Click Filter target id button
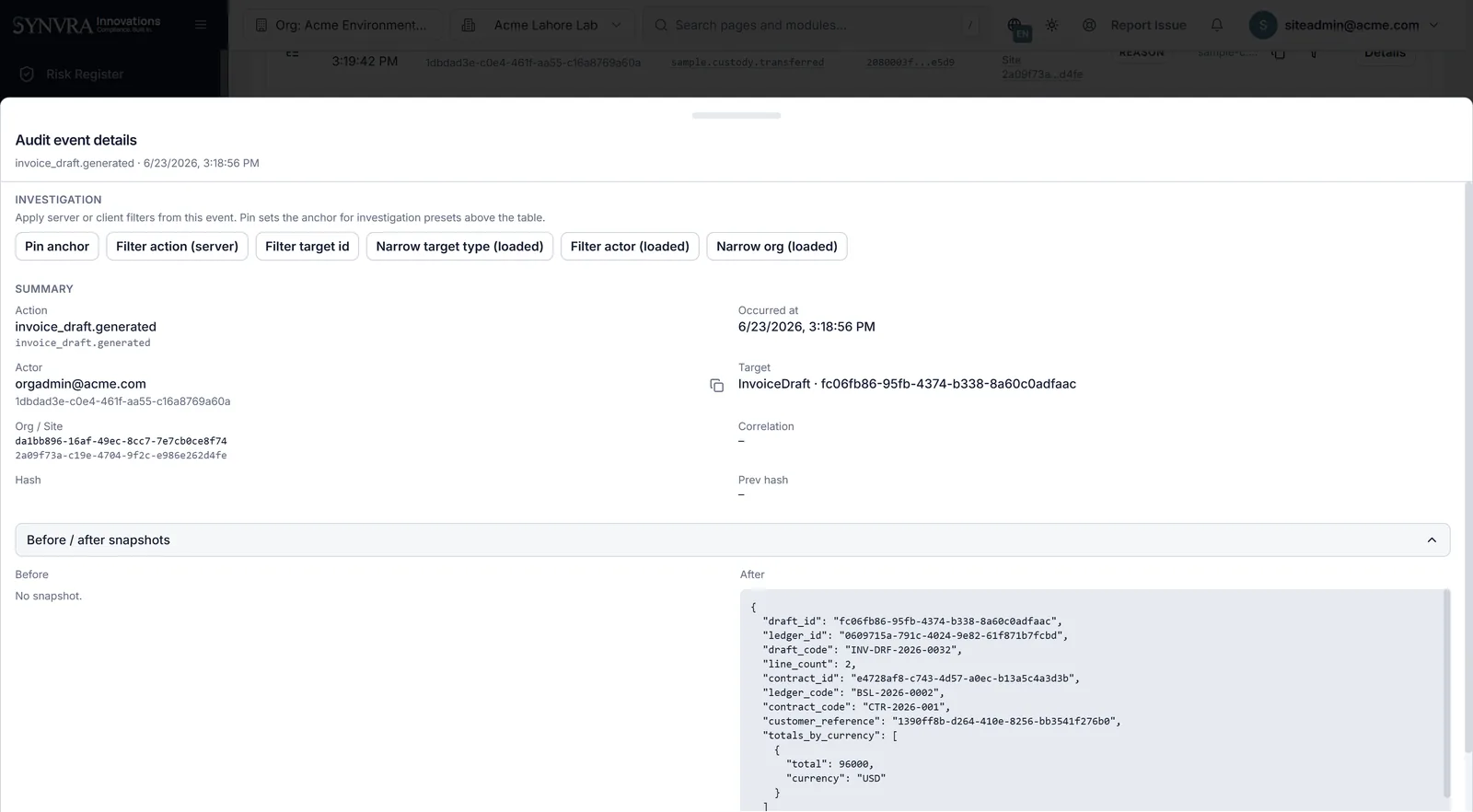The height and width of the screenshot is (812, 1473). coord(307,247)
